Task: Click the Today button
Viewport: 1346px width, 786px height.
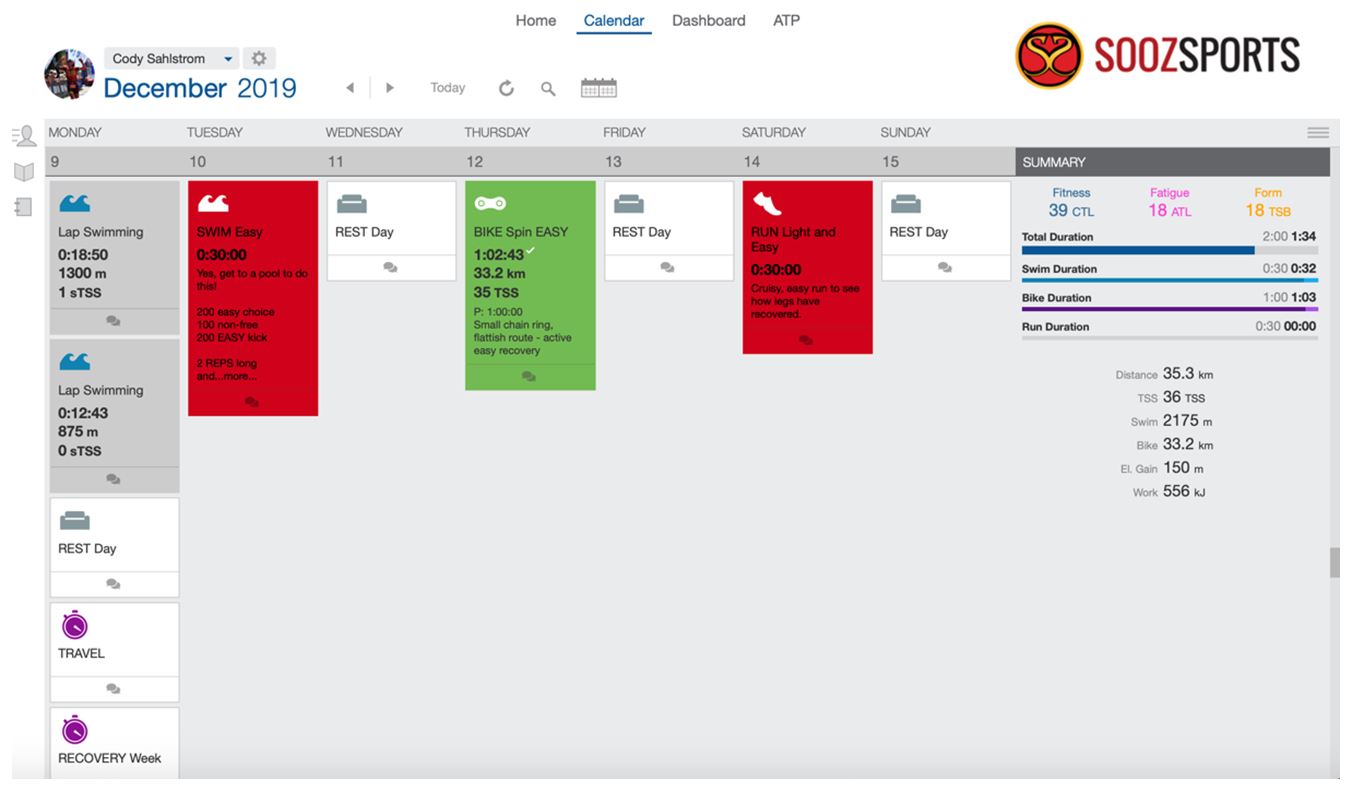Action: point(447,88)
